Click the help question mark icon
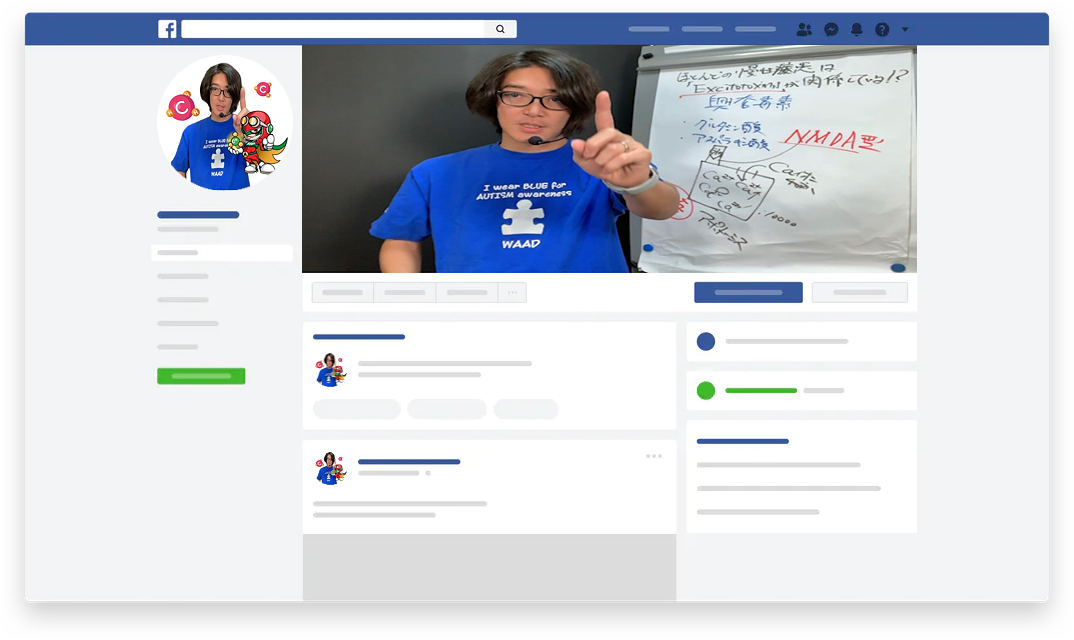Viewport: 1074px width, 640px height. point(882,30)
